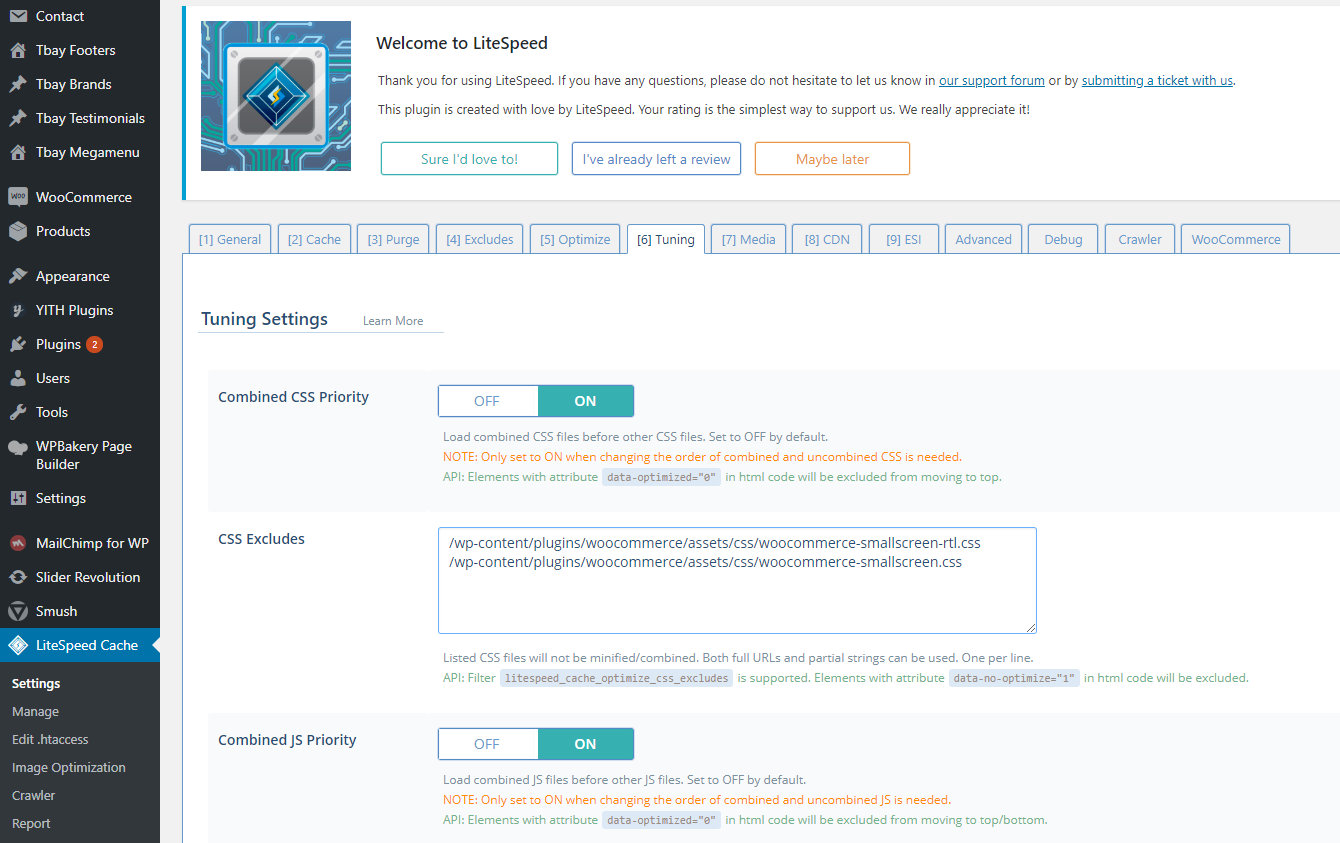The height and width of the screenshot is (843, 1340).
Task: Click the Smush icon in sidebar
Action: pyautogui.click(x=18, y=611)
